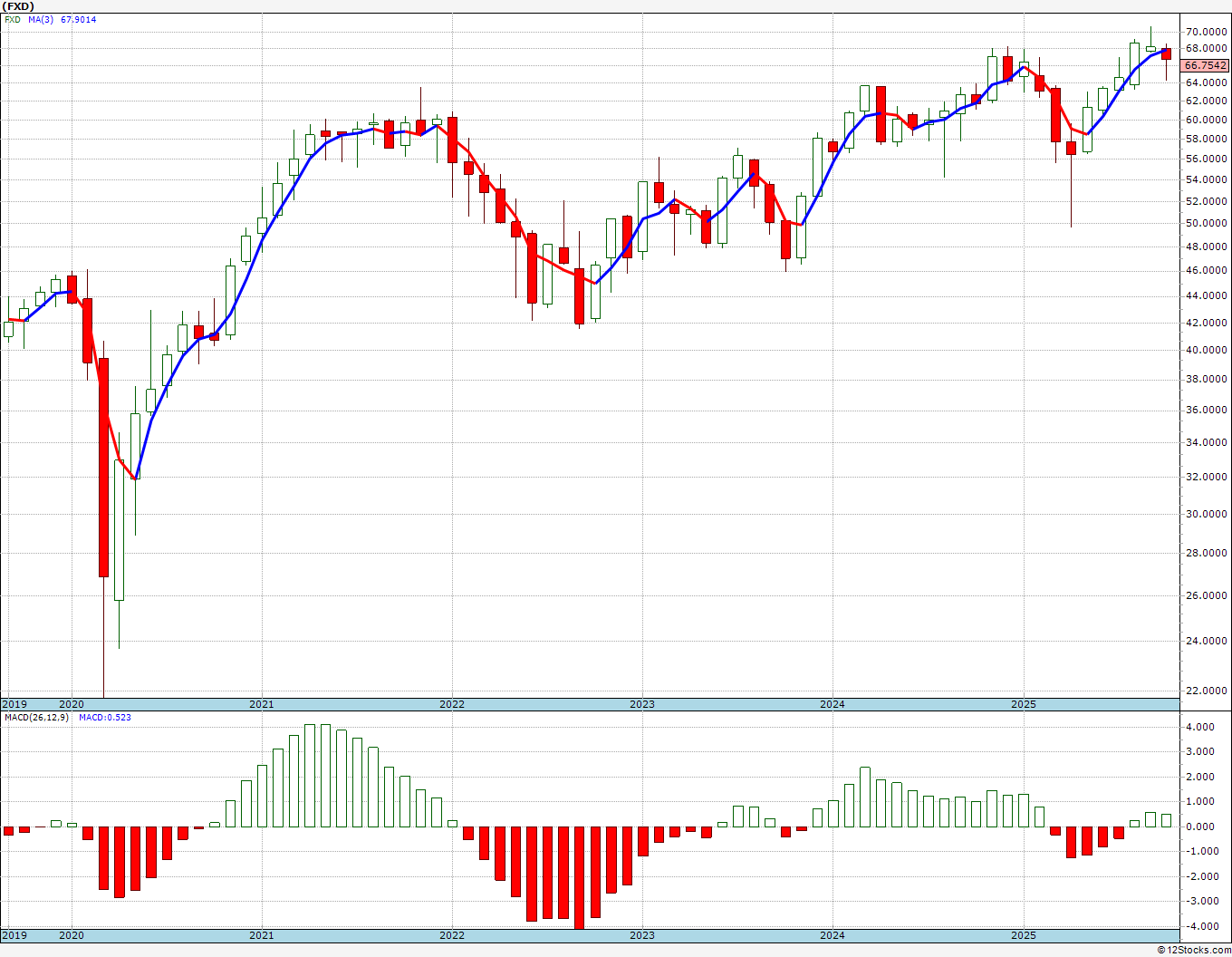The width and height of the screenshot is (1232, 957).
Task: Click the lowest red MACD bar near 2022
Action: pyautogui.click(x=579, y=878)
